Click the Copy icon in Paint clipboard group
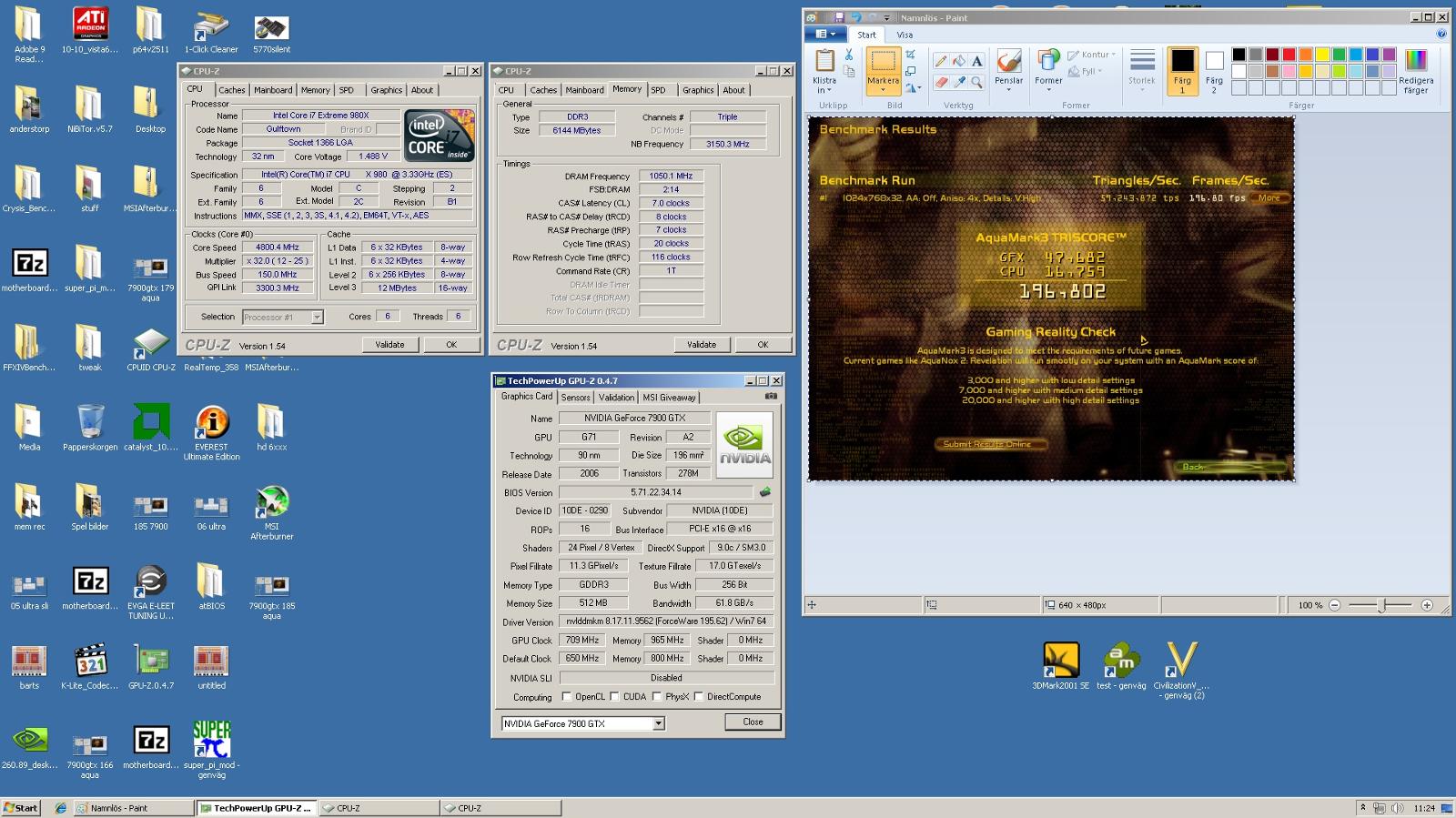 coord(849,71)
